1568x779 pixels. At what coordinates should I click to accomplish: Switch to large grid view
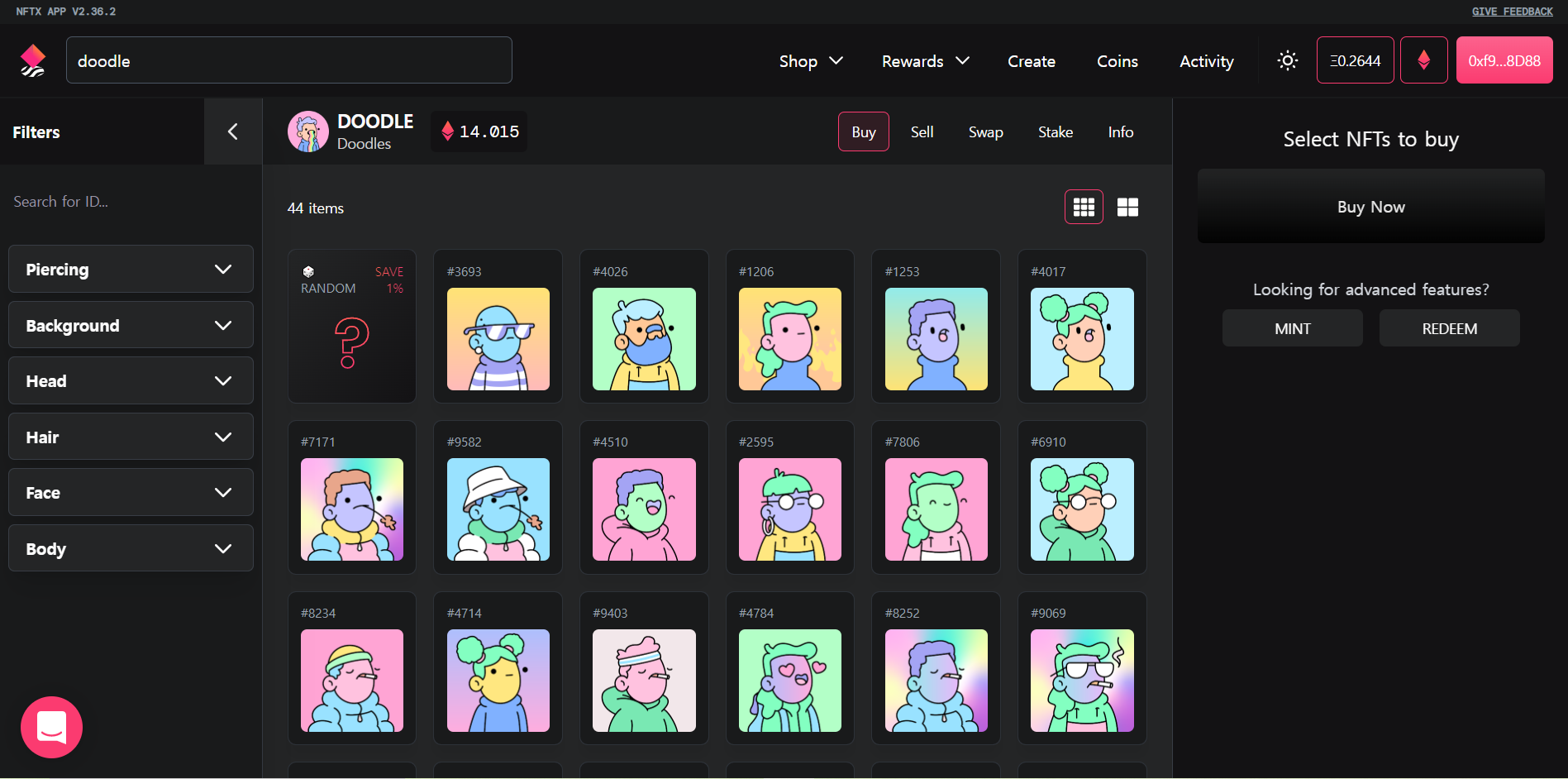pos(1127,207)
